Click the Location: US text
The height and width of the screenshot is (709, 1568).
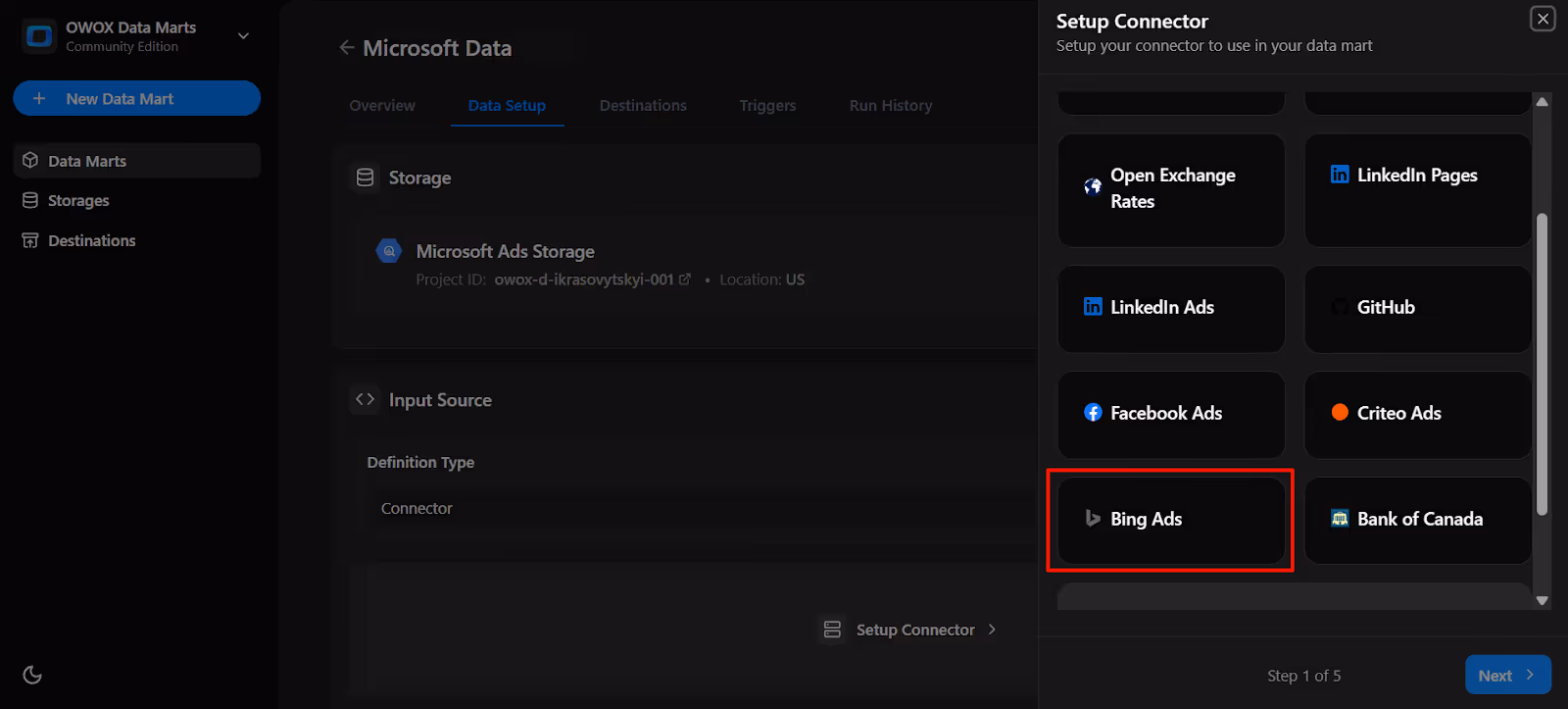(x=761, y=279)
